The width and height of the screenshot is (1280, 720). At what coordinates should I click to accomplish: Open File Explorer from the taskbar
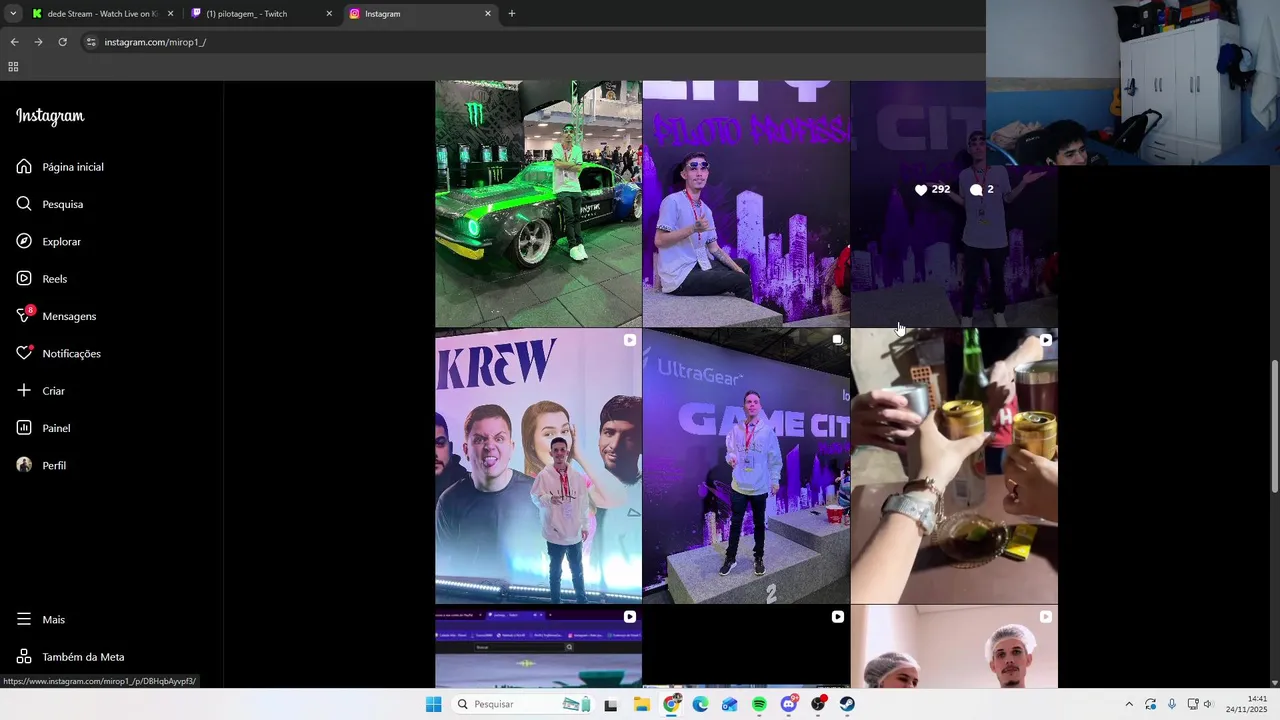(642, 704)
